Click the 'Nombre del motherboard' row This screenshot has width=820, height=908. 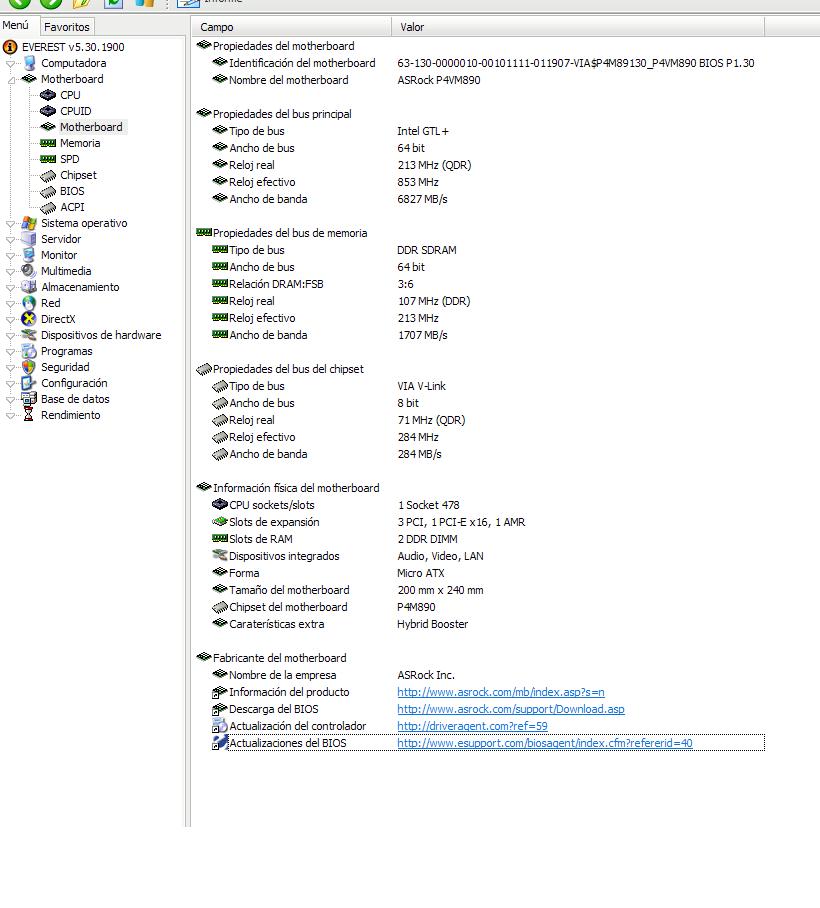click(478, 80)
